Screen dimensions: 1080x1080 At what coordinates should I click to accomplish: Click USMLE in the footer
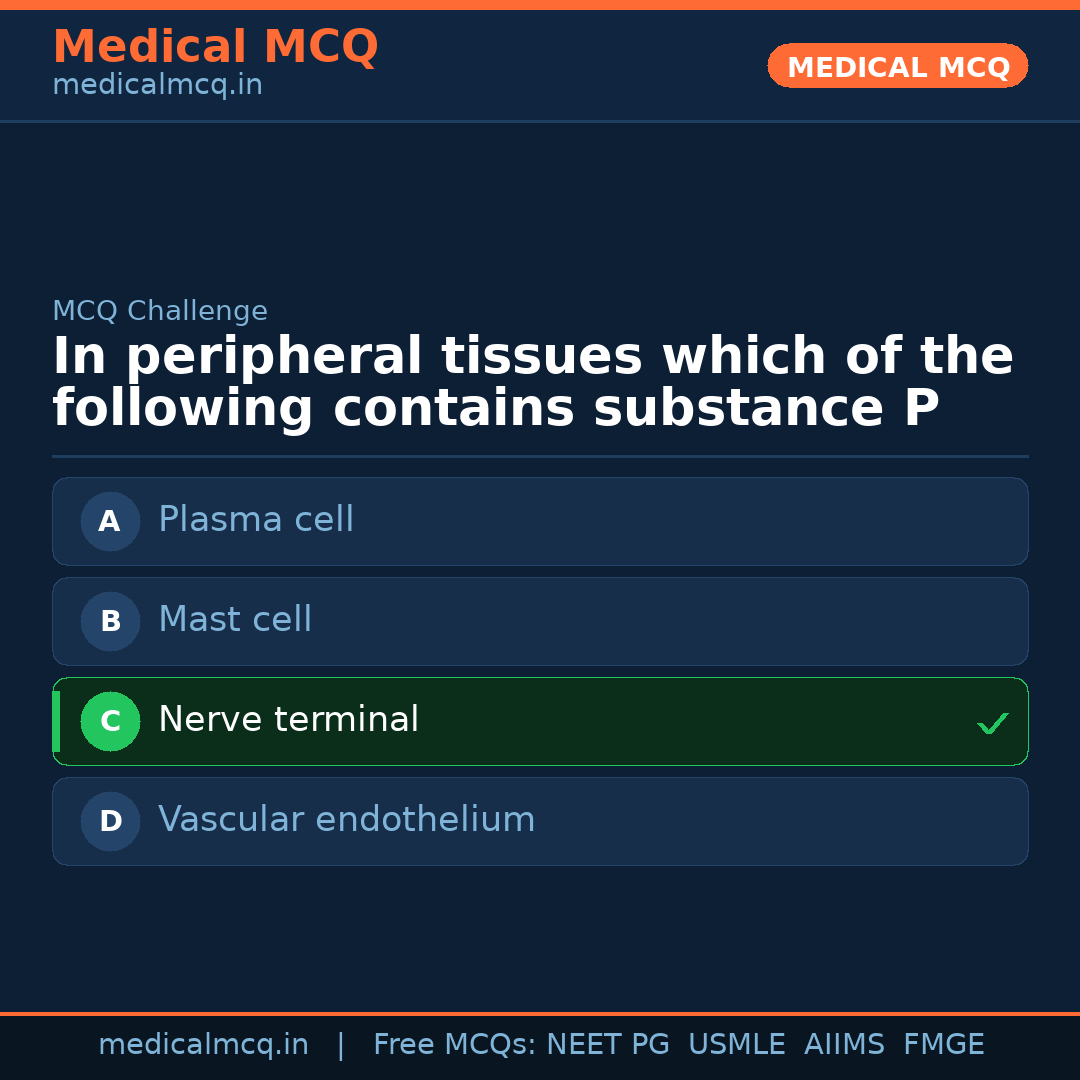click(x=736, y=1045)
